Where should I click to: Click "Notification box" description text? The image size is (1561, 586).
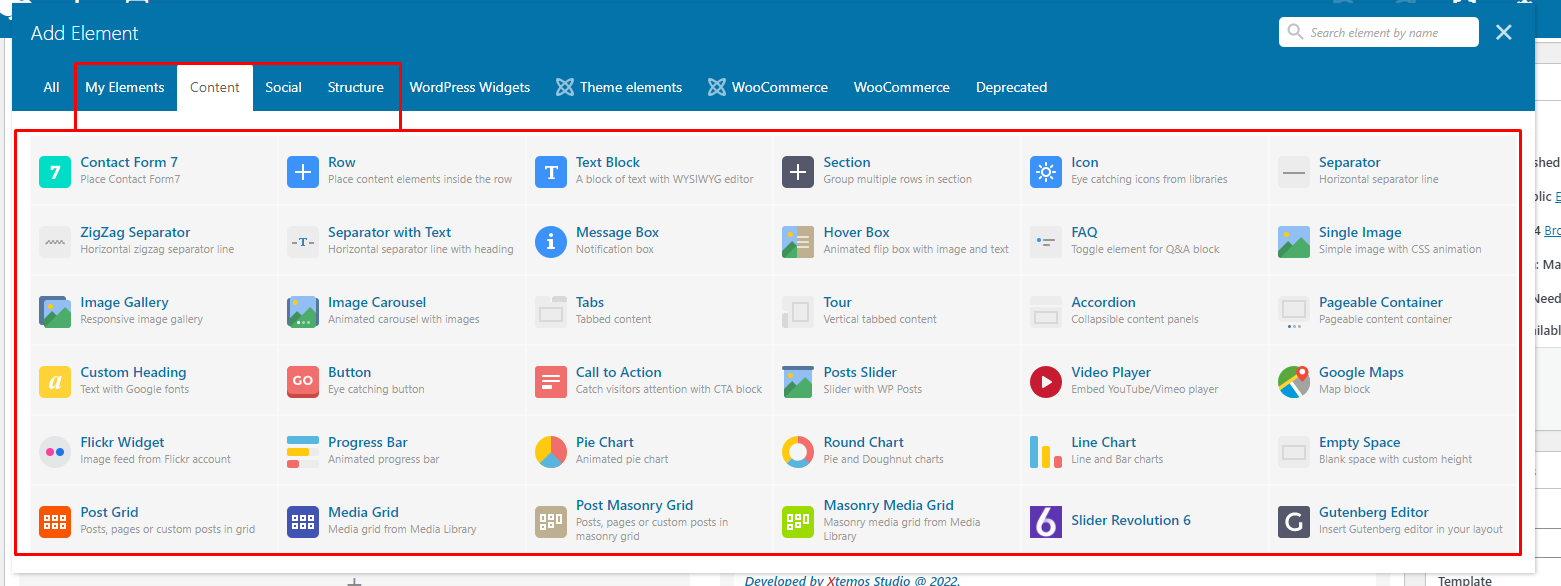615,249
